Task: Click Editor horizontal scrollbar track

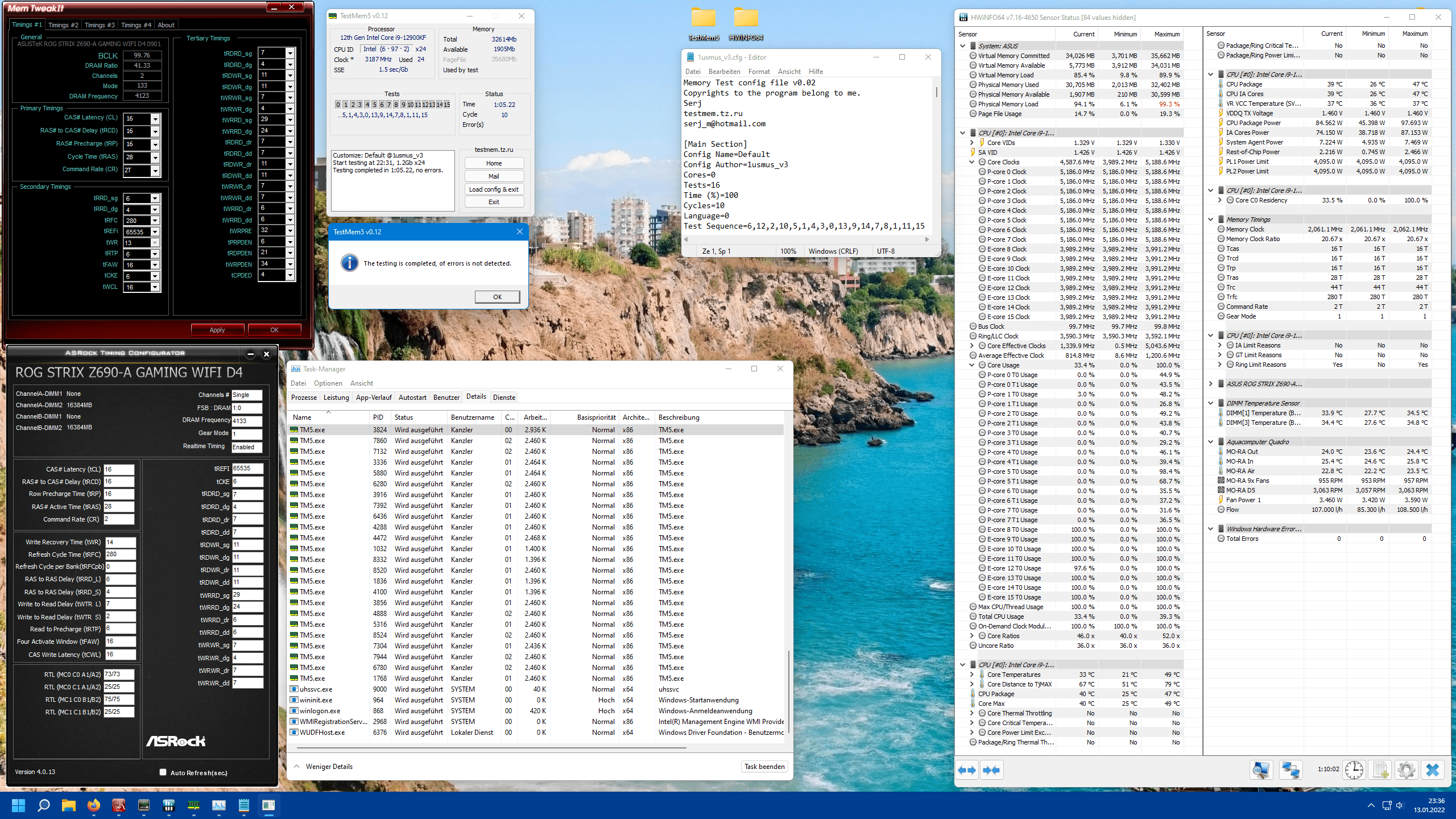Action: (806, 239)
